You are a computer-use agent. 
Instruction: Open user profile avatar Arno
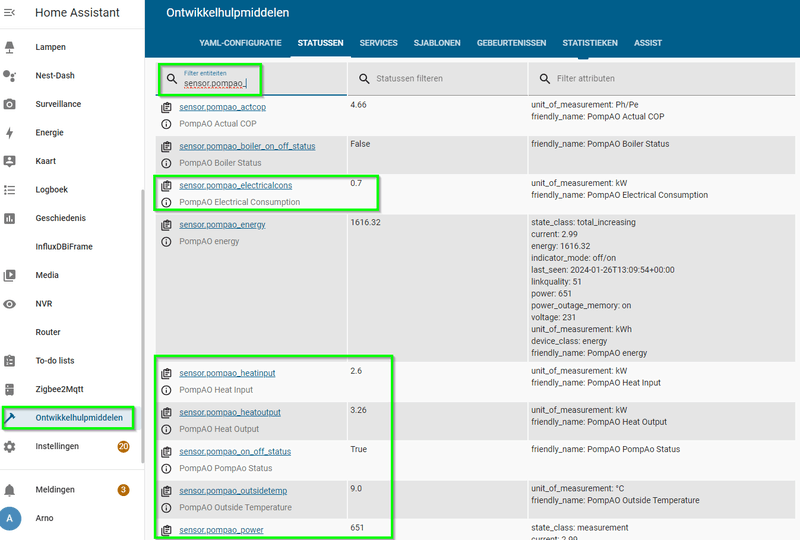pyautogui.click(x=10, y=518)
